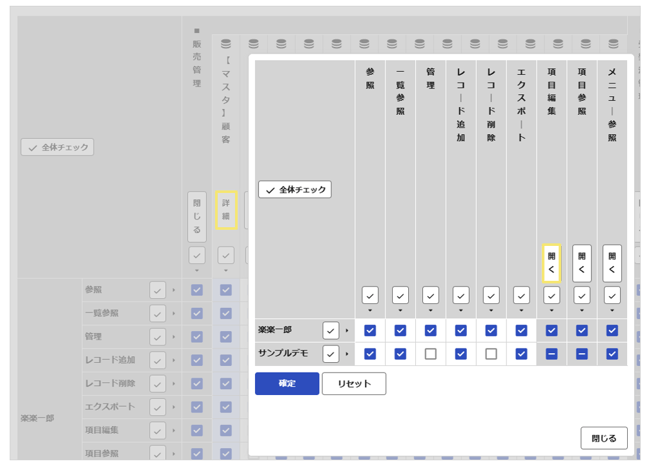651x468 pixels.
Task: Open dropdown arrow below メニュー参照 column check
Action: (612, 310)
